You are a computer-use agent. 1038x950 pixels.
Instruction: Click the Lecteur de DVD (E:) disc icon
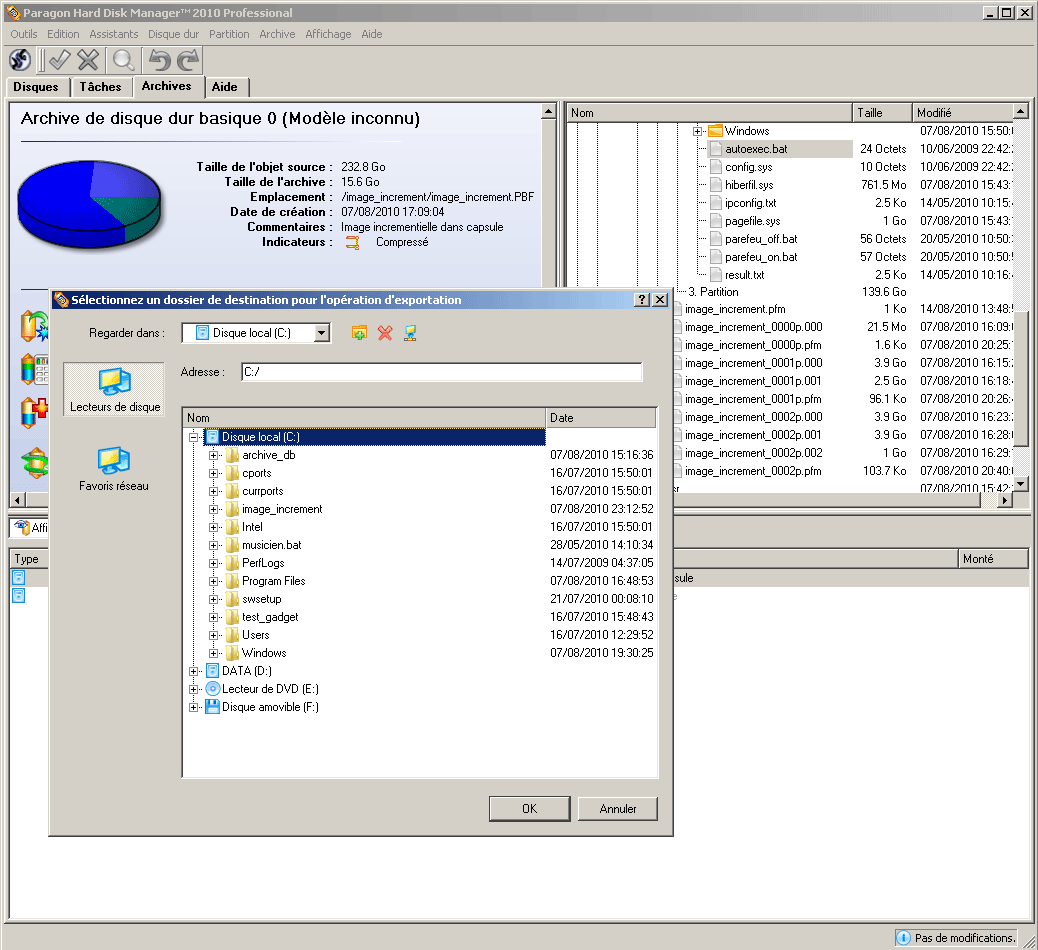point(212,689)
